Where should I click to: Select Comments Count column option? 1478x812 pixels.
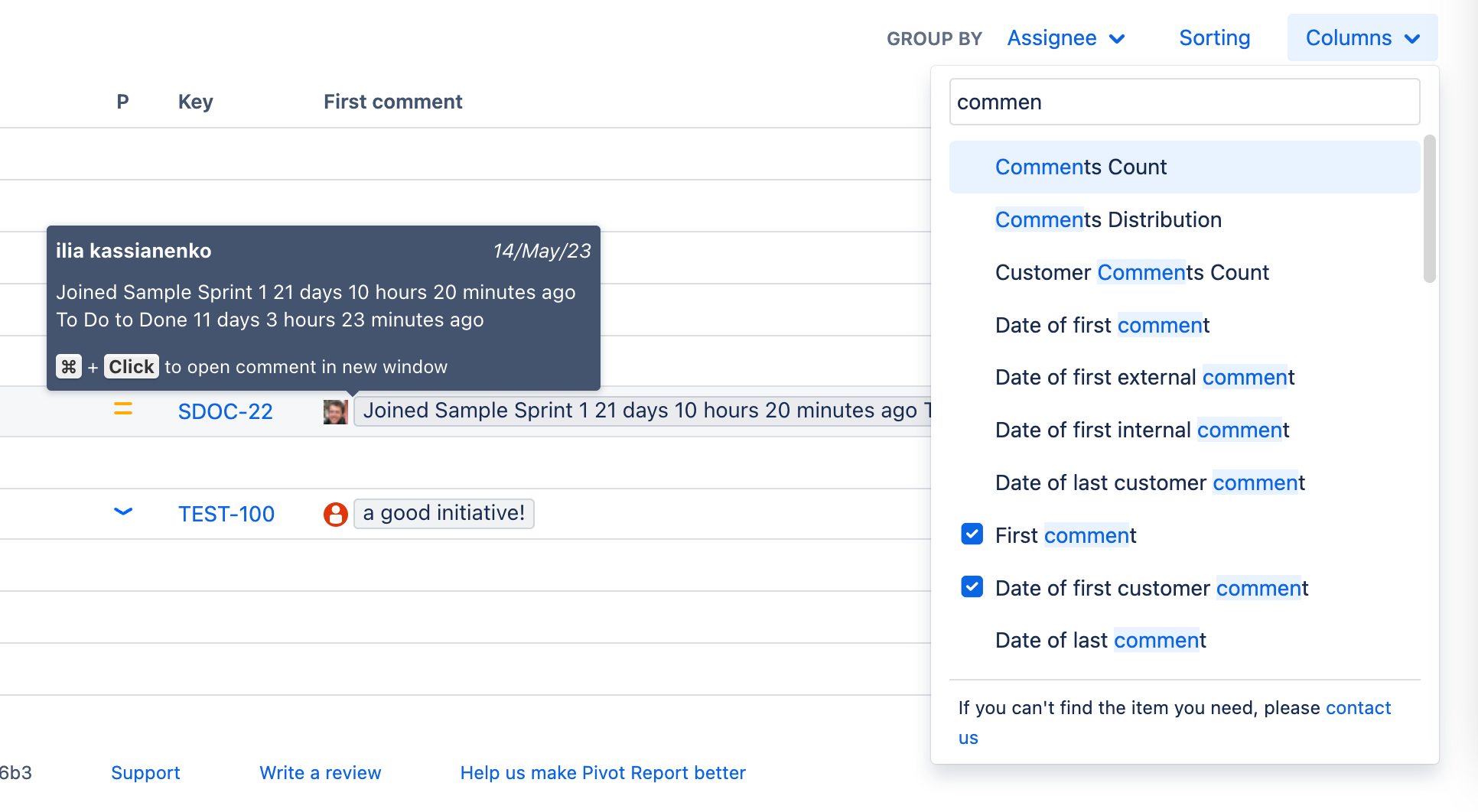point(1184,167)
